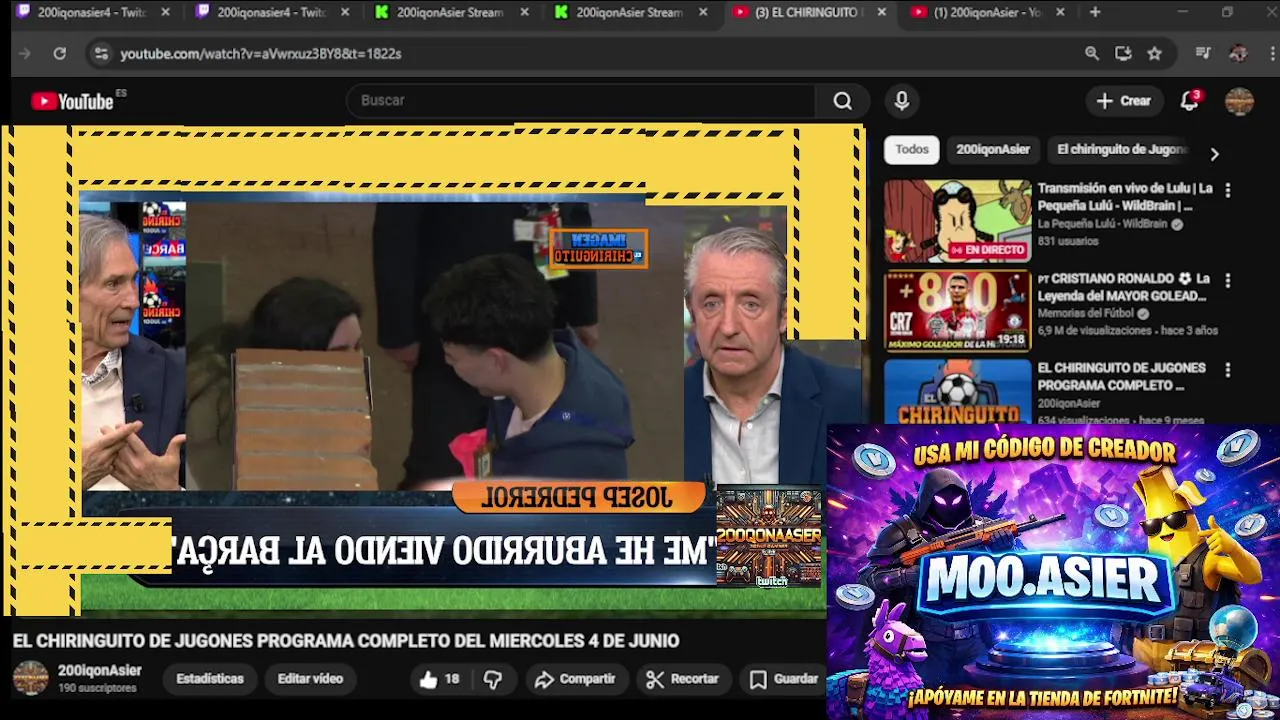Open Transmisión en vivo de Lulu title
The height and width of the screenshot is (720, 1280).
tap(1125, 197)
